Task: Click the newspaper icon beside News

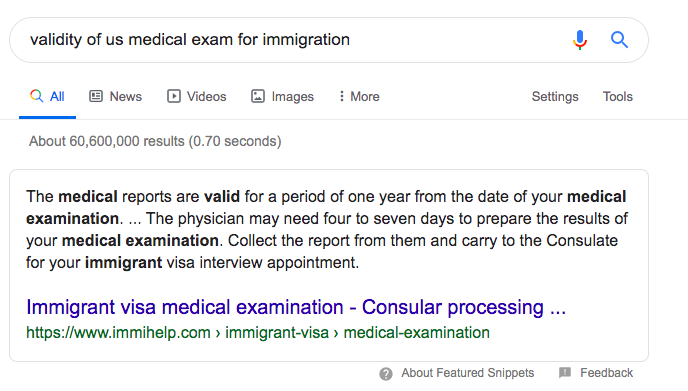Action: [96, 96]
